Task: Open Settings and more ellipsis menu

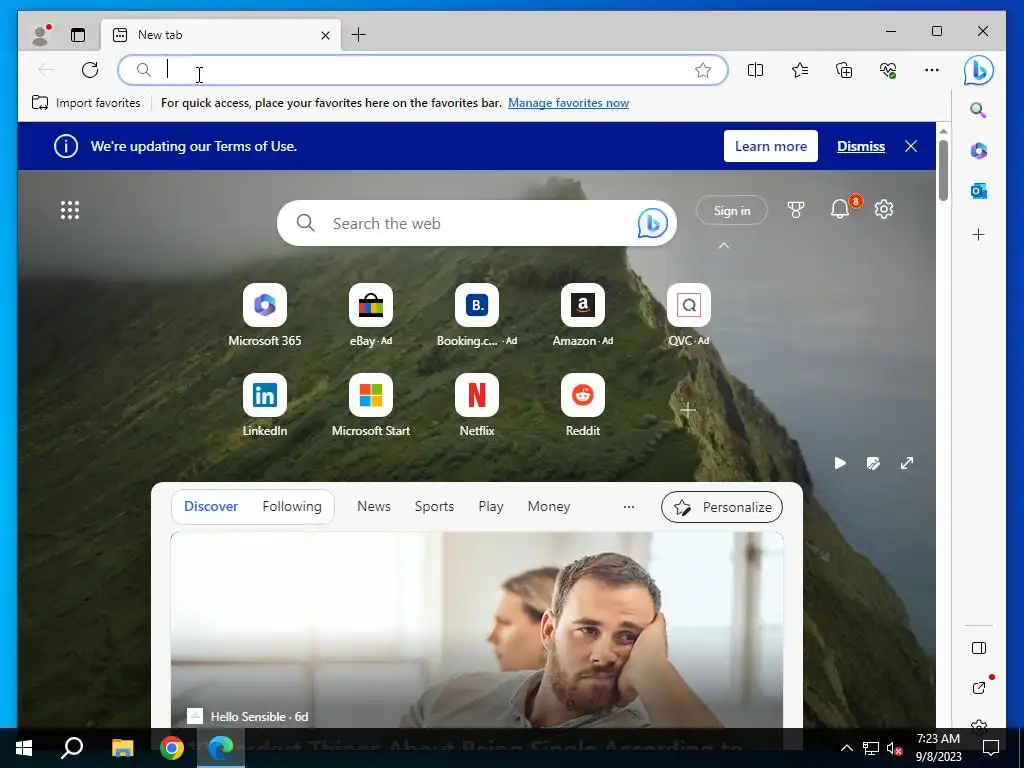Action: click(x=932, y=70)
